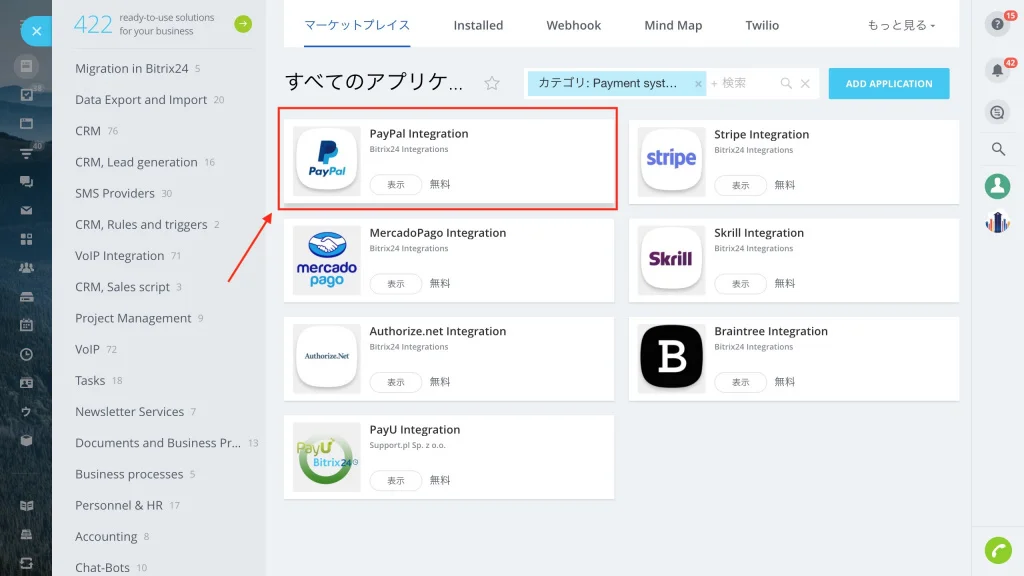Click the green arrow next to 422 solutions
1024x576 pixels.
click(x=243, y=24)
